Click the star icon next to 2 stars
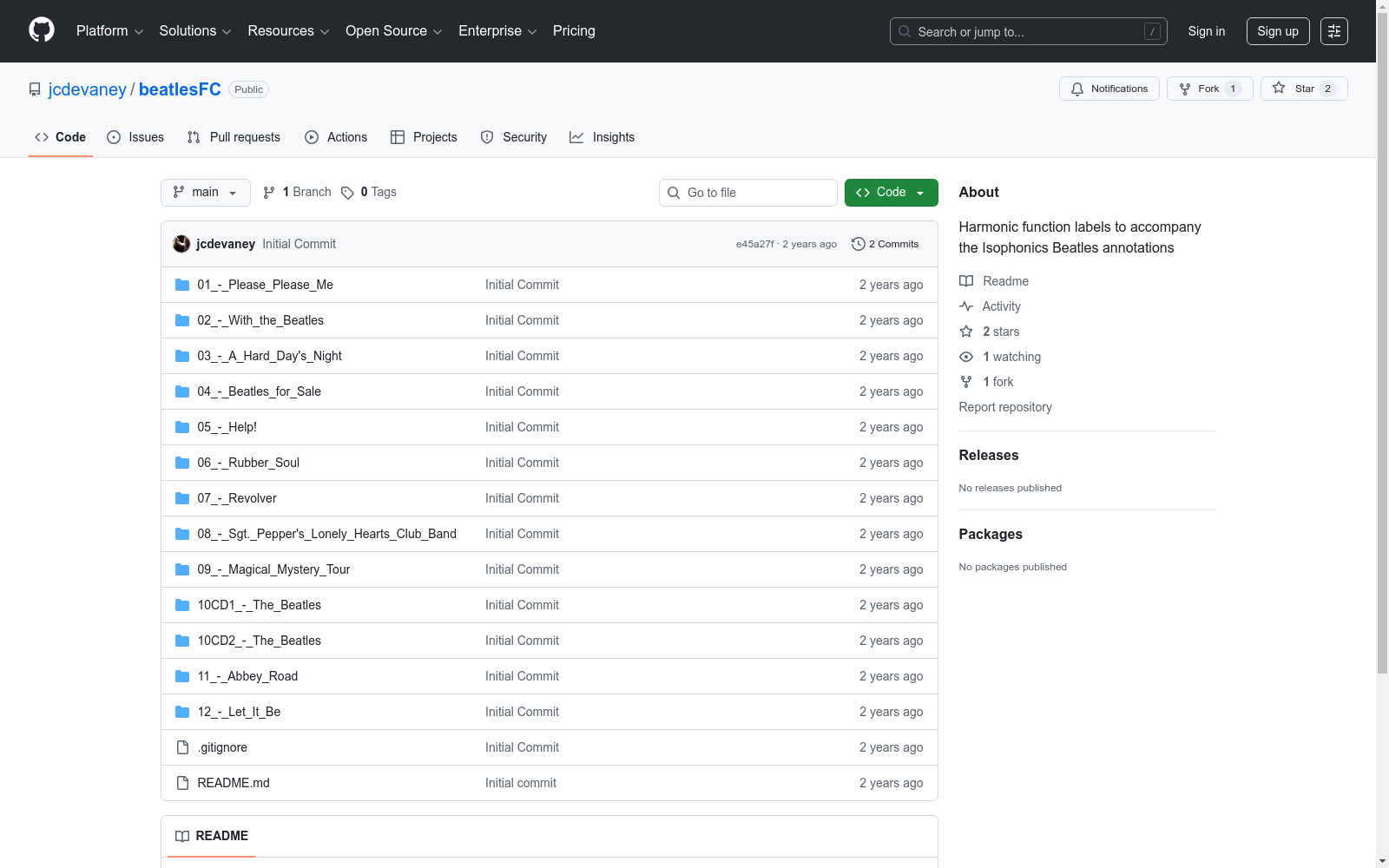 coord(966,332)
